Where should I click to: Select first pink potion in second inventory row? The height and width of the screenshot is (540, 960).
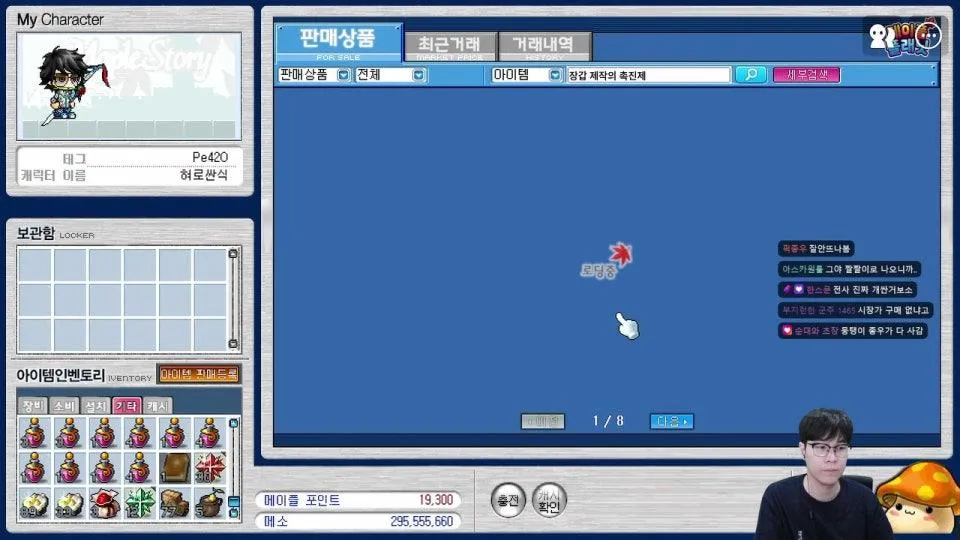pyautogui.click(x=34, y=468)
